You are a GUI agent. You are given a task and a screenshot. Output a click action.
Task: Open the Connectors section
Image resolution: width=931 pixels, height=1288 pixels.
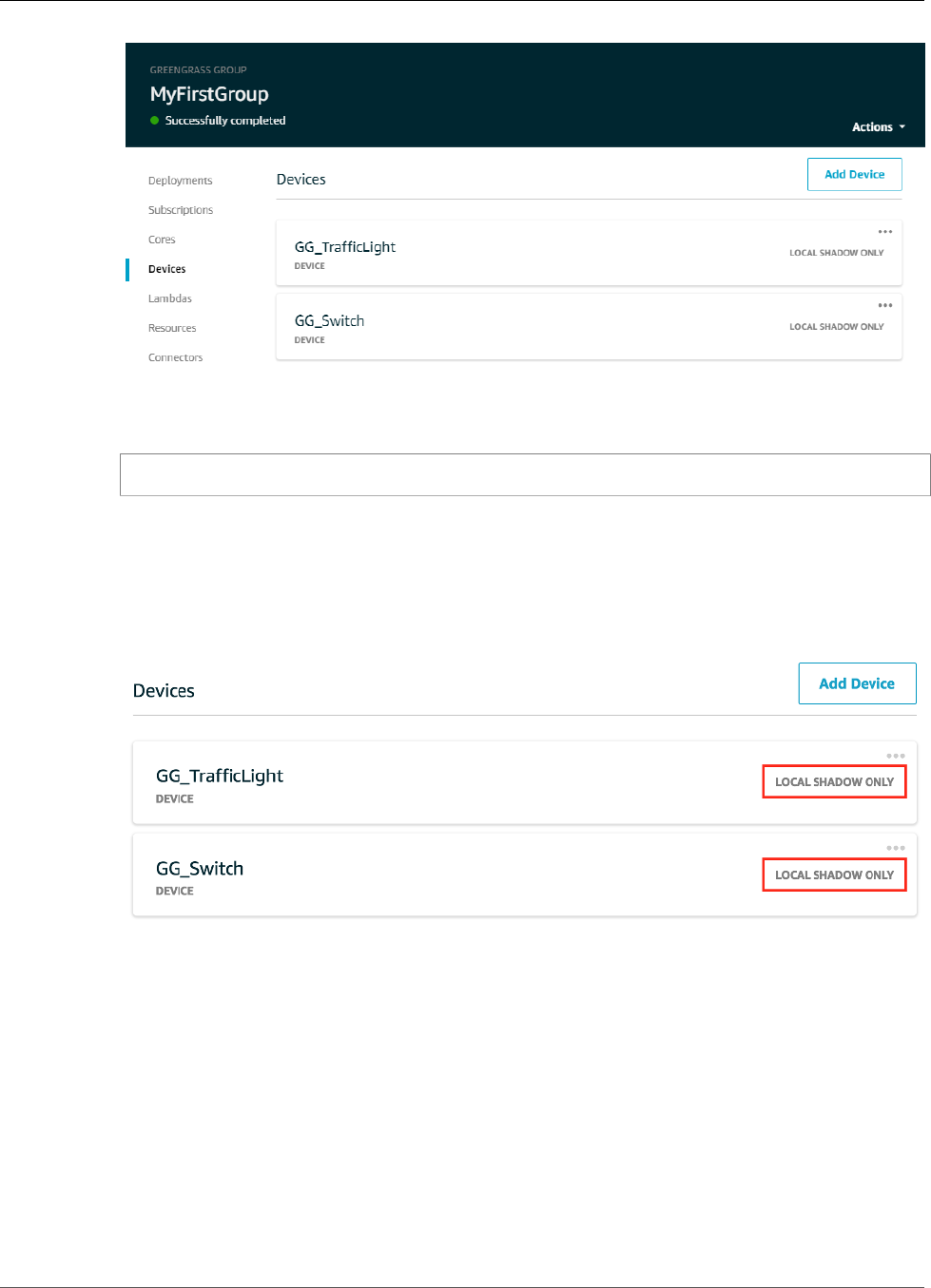coord(175,357)
